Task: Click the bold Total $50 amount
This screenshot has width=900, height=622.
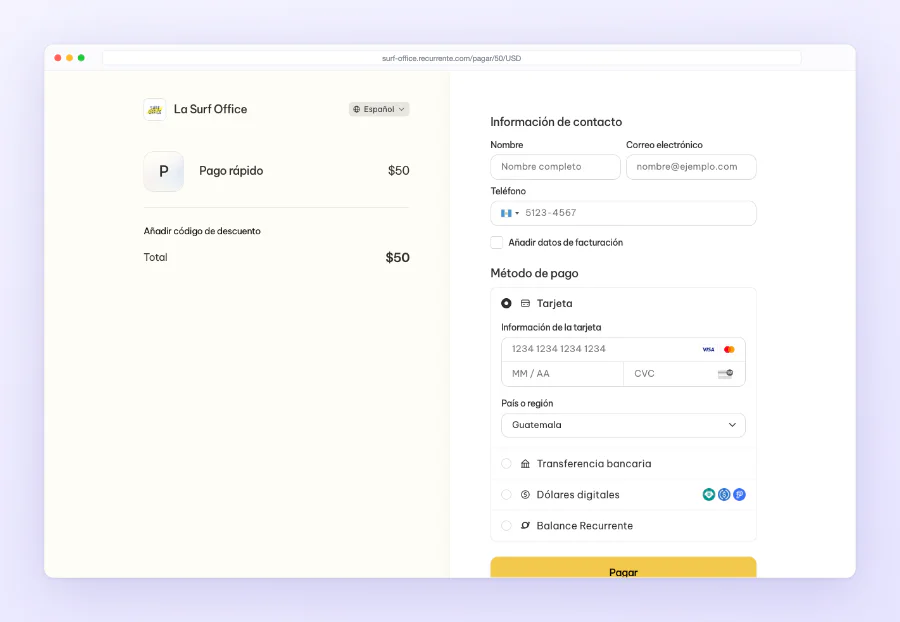Action: pyautogui.click(x=398, y=258)
